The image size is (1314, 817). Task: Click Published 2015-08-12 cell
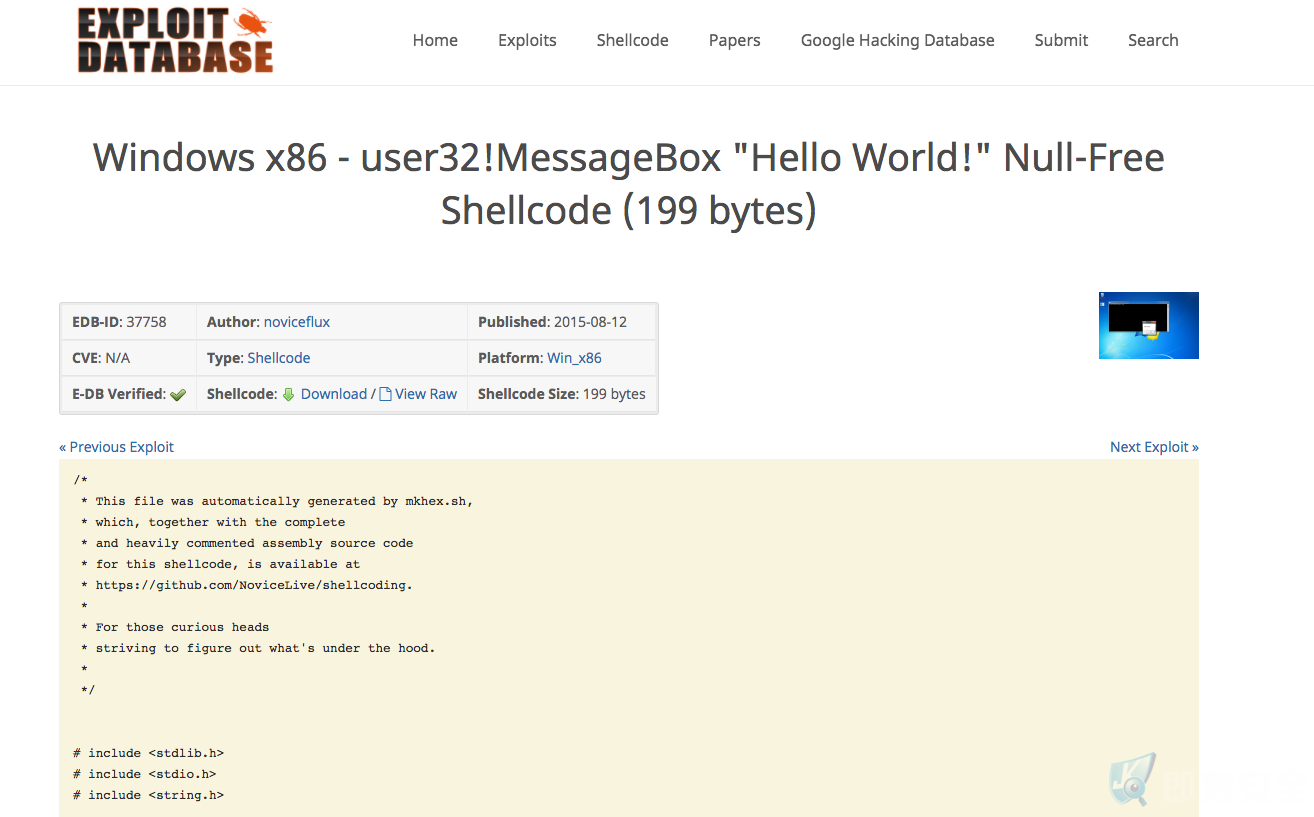coord(562,322)
